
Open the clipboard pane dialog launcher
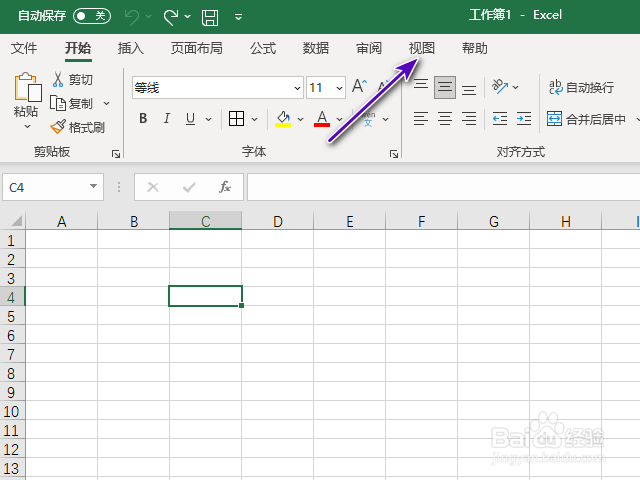tap(116, 154)
